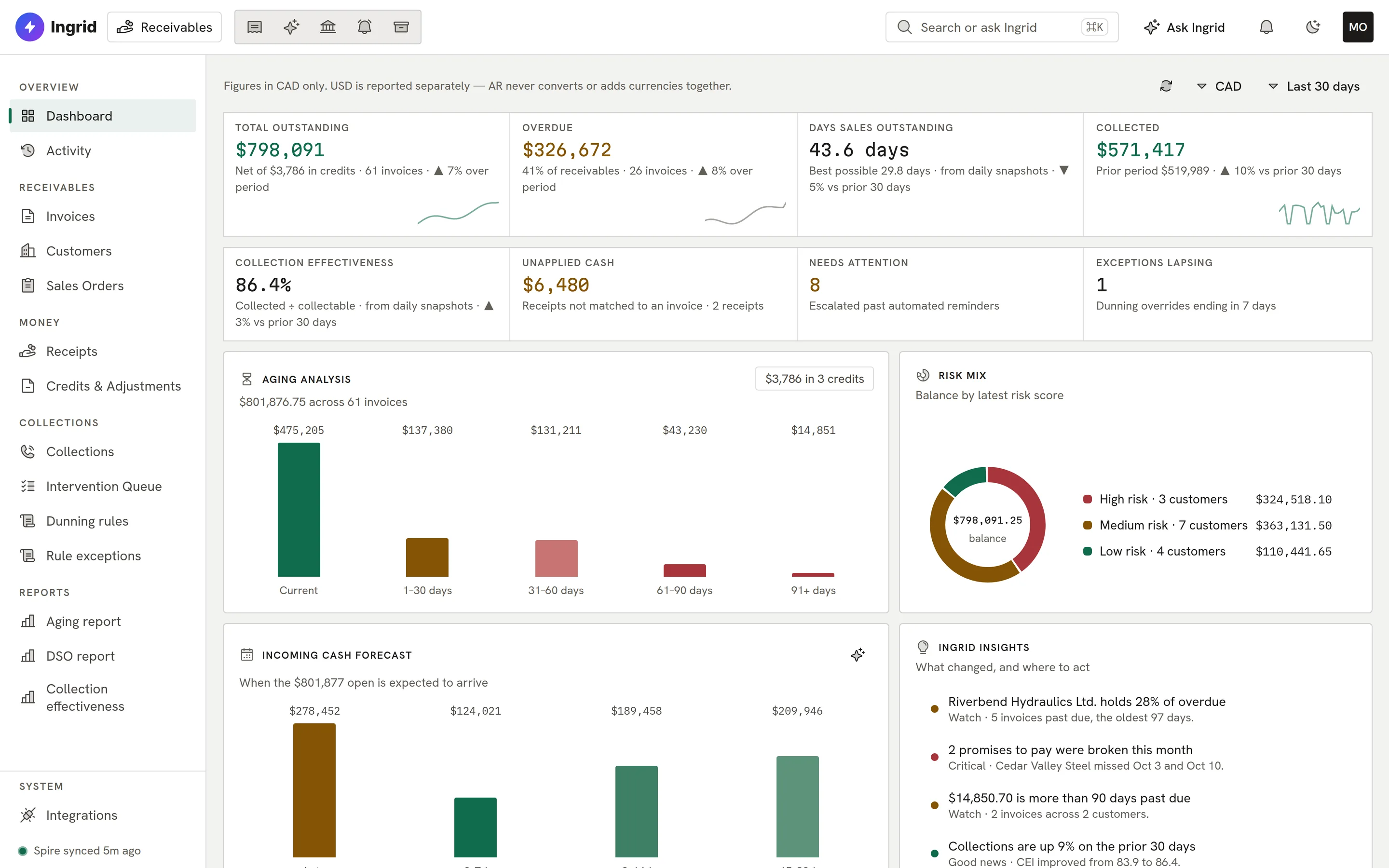Open Integrations in System section
Screen dimensions: 1389x868
tap(103, 815)
